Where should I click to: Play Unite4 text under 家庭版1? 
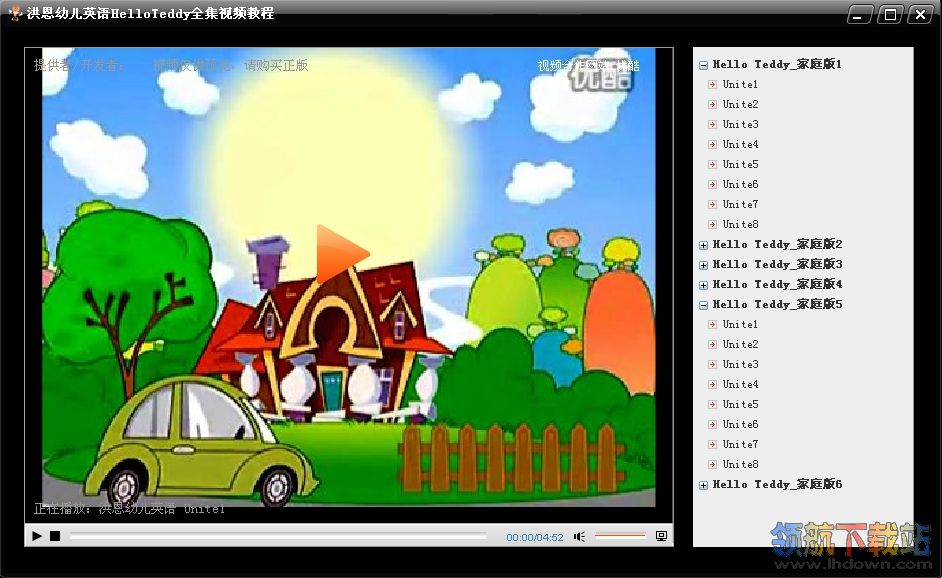pyautogui.click(x=740, y=144)
